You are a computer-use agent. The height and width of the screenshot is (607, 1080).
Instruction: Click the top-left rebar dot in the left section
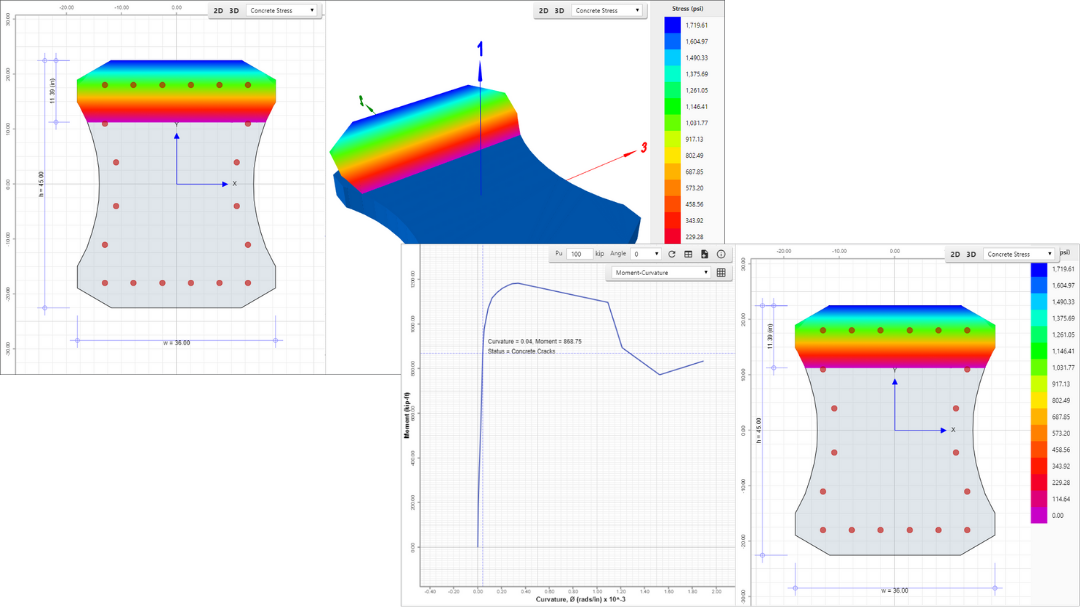click(104, 85)
